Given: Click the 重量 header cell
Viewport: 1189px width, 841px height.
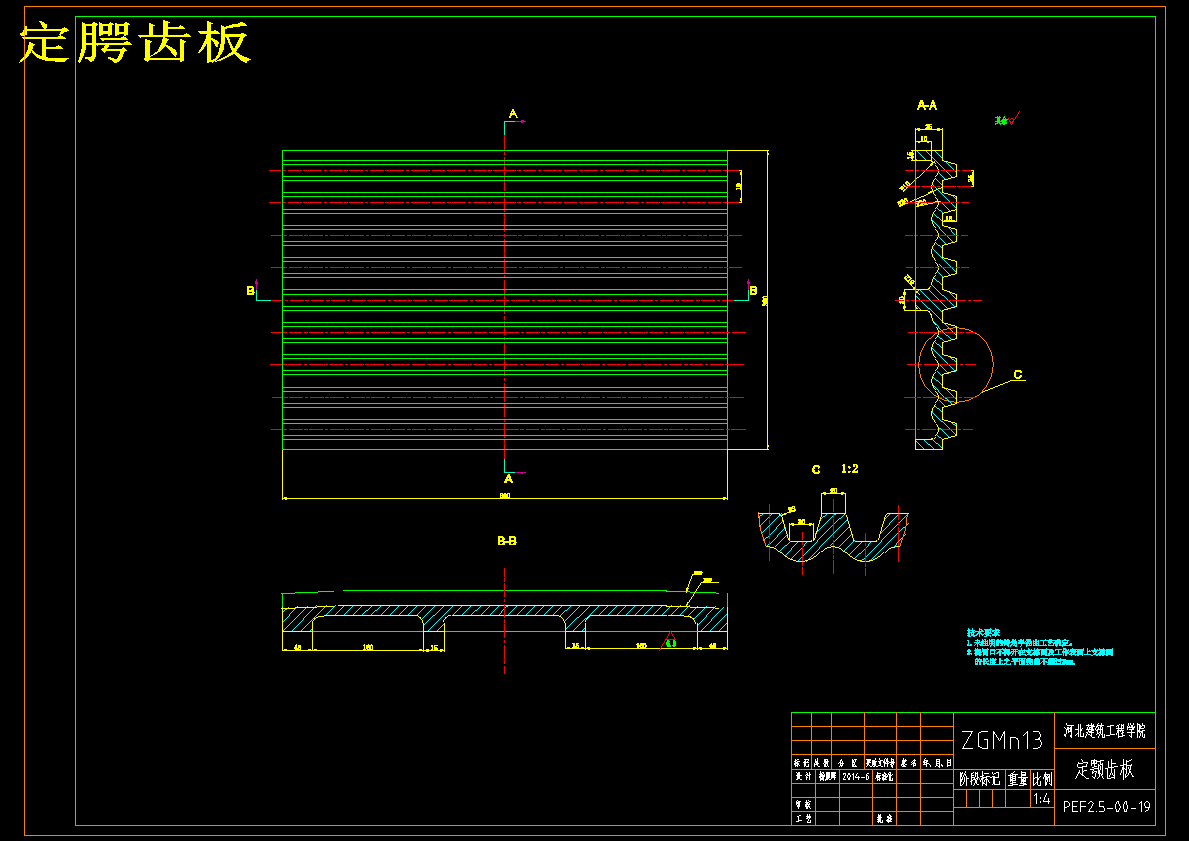Looking at the screenshot, I should point(1018,779).
